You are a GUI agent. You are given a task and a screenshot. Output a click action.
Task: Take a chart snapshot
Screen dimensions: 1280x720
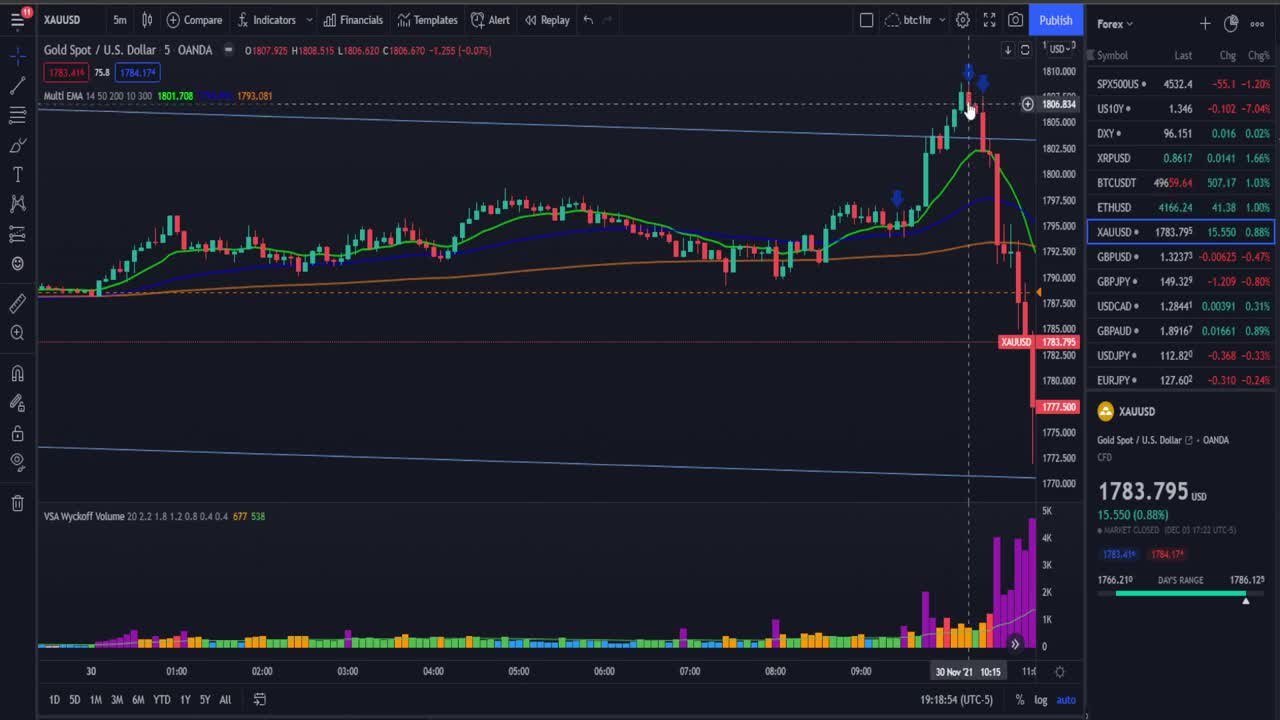1015,20
